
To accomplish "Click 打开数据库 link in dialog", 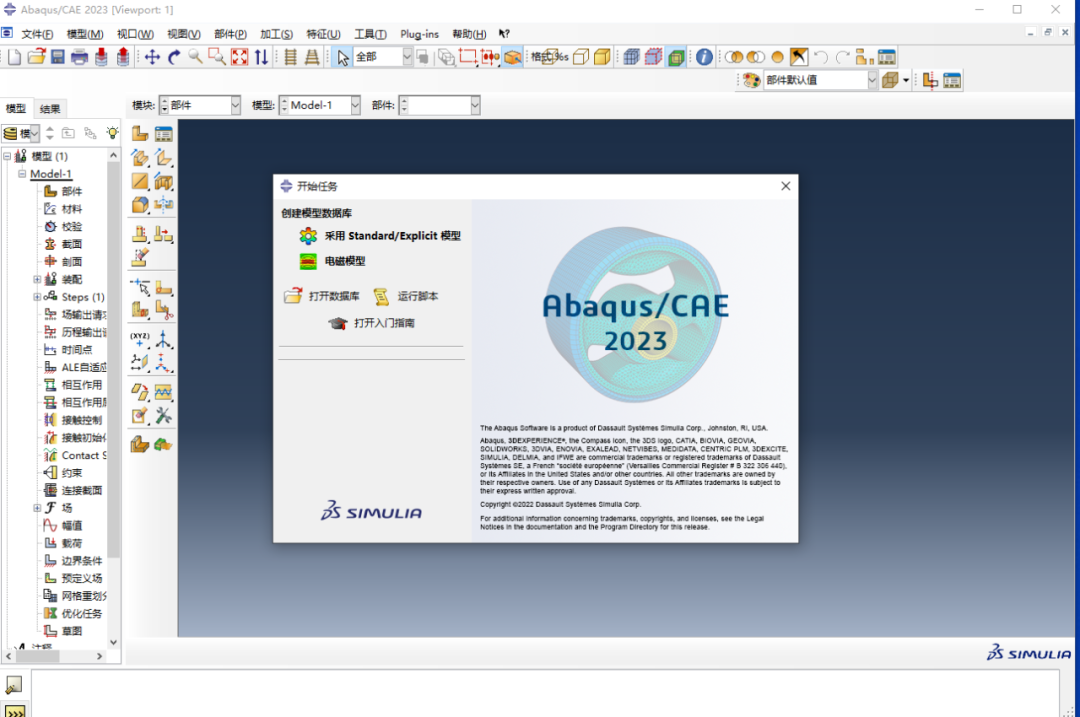I will click(x=334, y=296).
